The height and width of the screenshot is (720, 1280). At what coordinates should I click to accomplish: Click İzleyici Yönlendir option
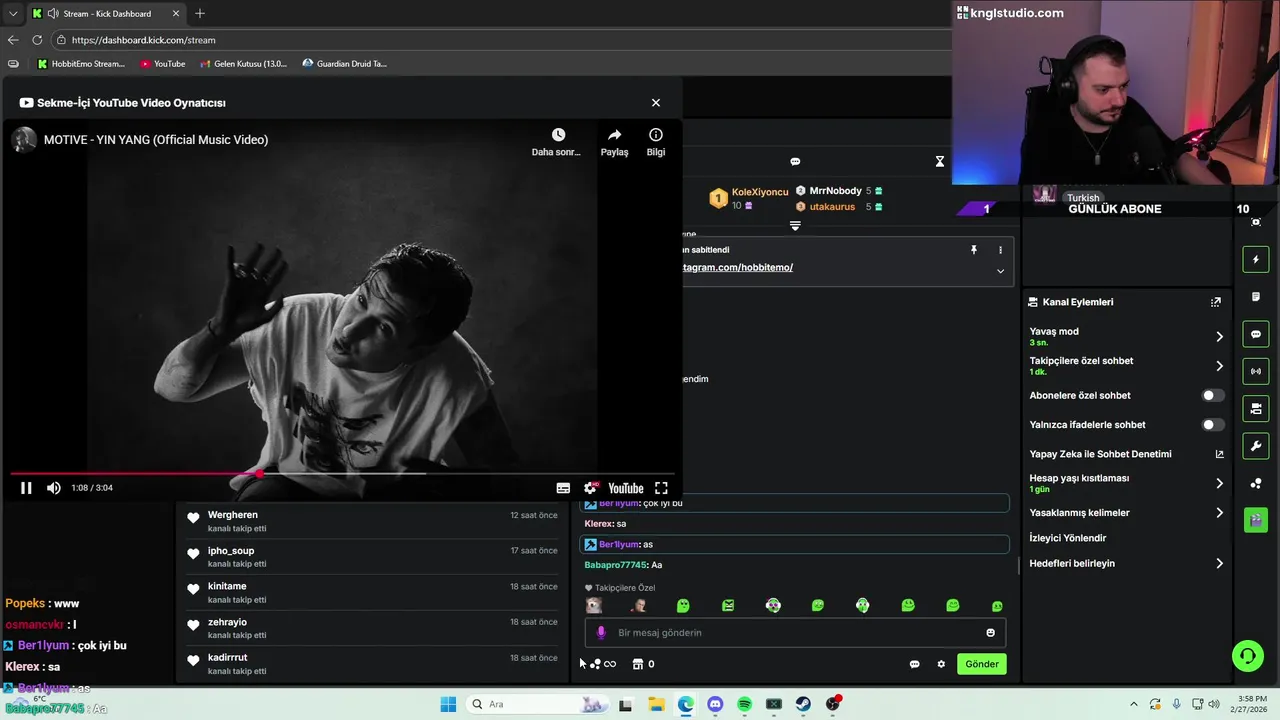tap(1068, 538)
